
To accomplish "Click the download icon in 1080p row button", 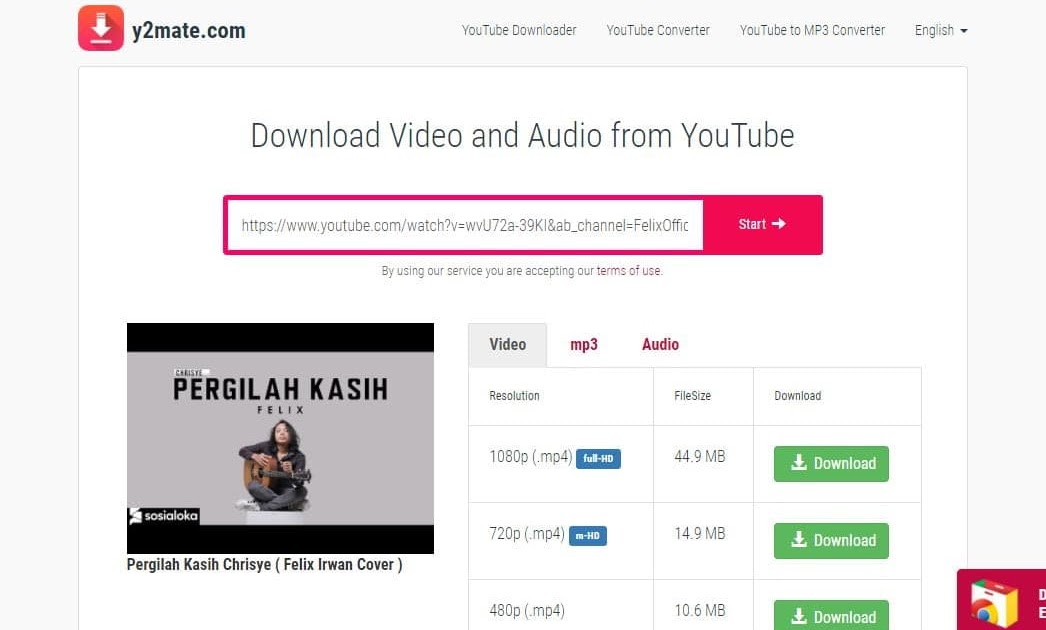I will 799,462.
